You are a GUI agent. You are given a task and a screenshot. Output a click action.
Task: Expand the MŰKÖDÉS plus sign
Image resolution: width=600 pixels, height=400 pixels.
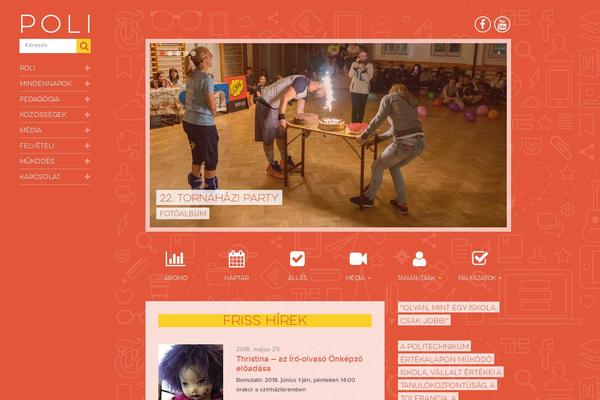87,161
